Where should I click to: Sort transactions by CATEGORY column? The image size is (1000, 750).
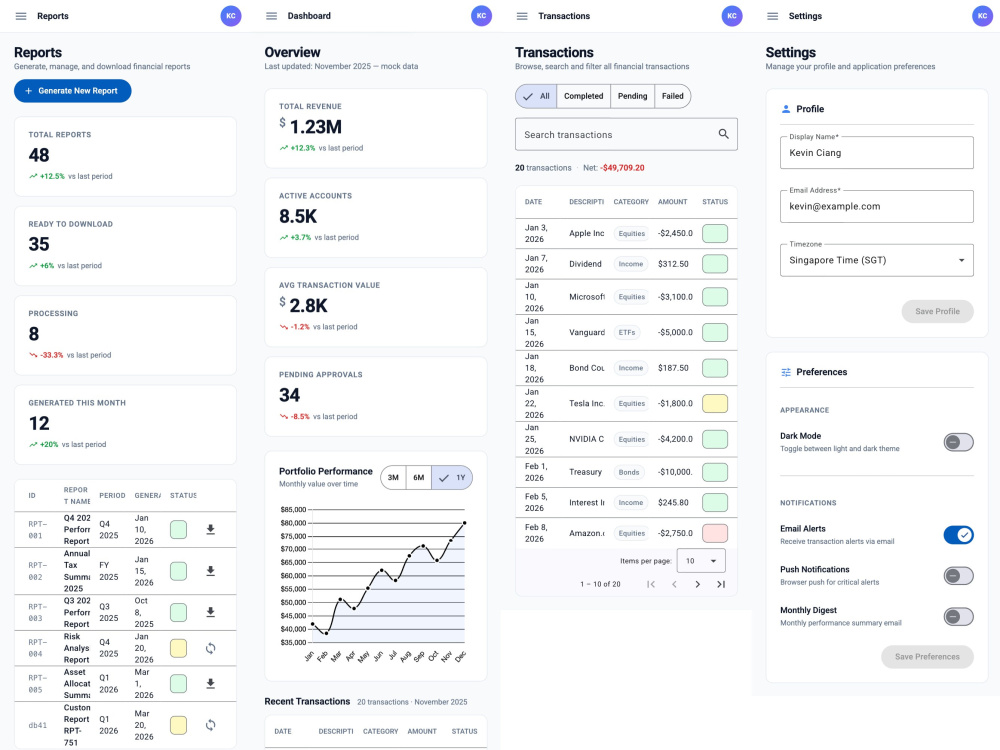tap(631, 202)
